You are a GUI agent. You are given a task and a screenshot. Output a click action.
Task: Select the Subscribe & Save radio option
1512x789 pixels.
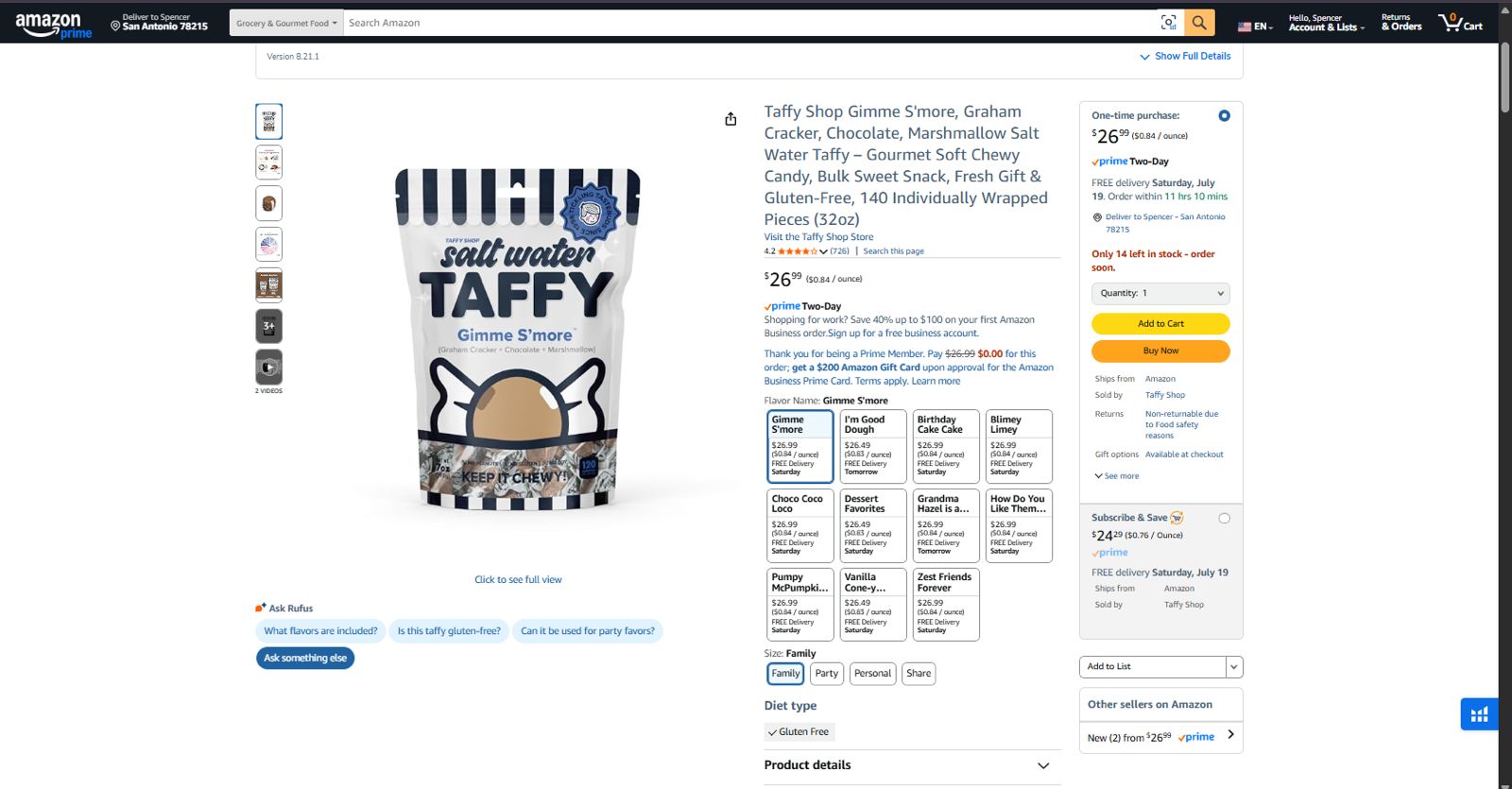[1224, 519]
